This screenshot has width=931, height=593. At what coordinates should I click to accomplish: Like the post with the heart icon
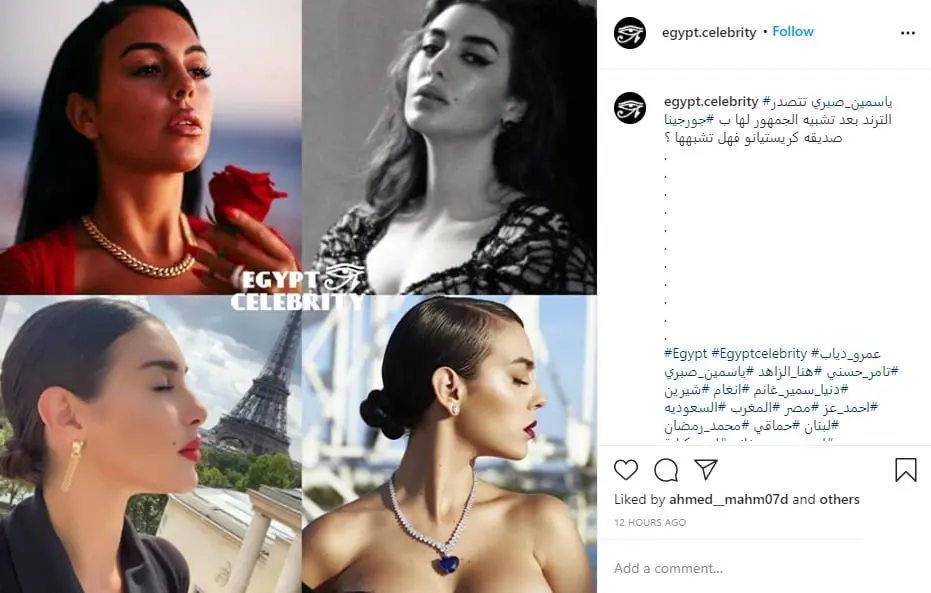point(626,470)
